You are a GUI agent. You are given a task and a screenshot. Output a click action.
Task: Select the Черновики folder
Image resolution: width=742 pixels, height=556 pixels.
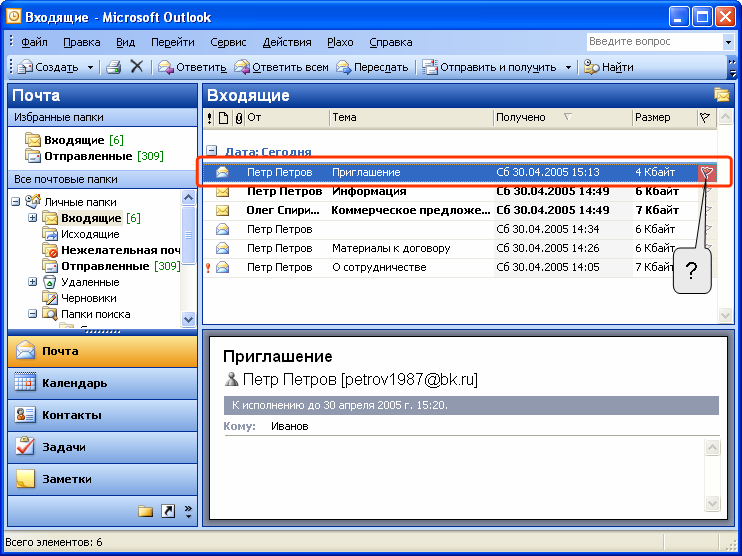[x=80, y=298]
